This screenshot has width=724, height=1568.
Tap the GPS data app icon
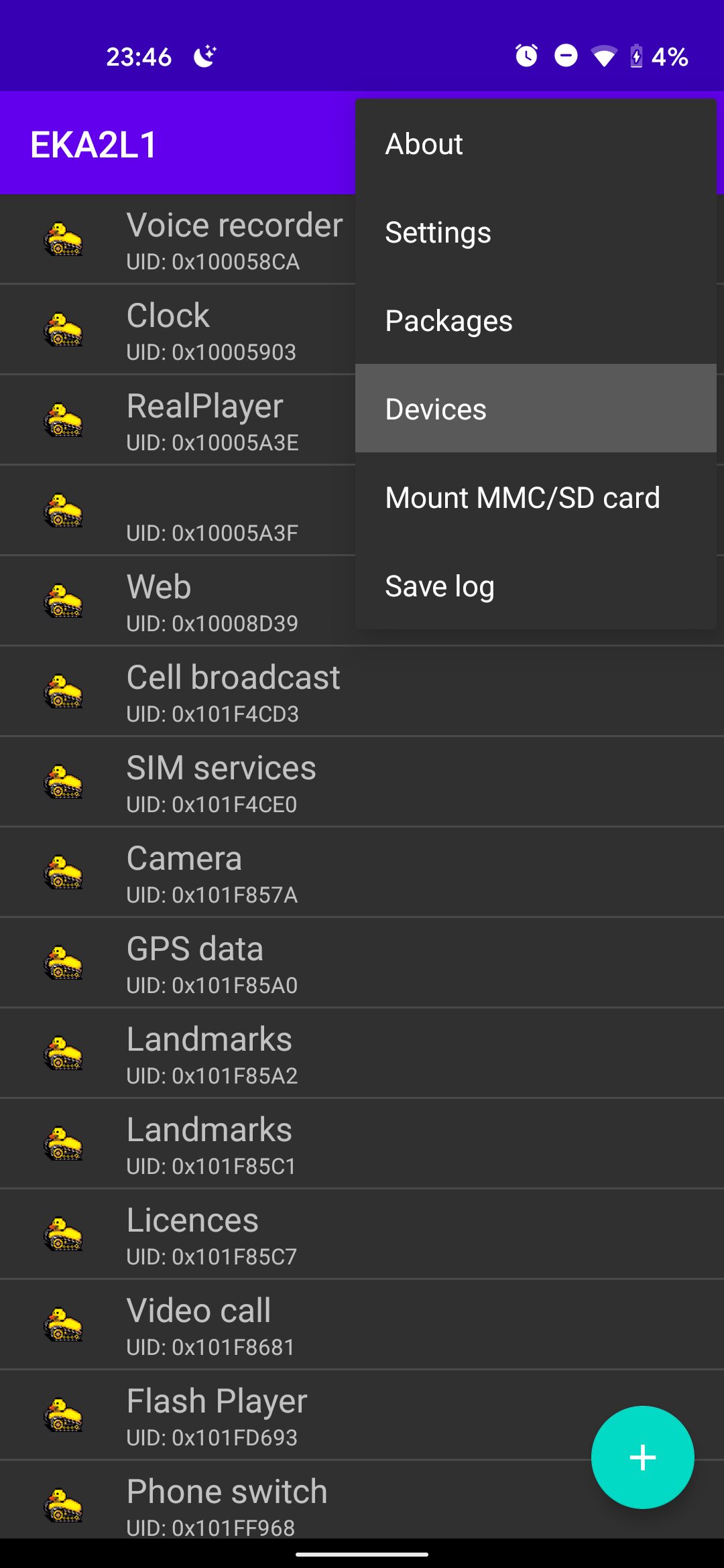[x=64, y=963]
